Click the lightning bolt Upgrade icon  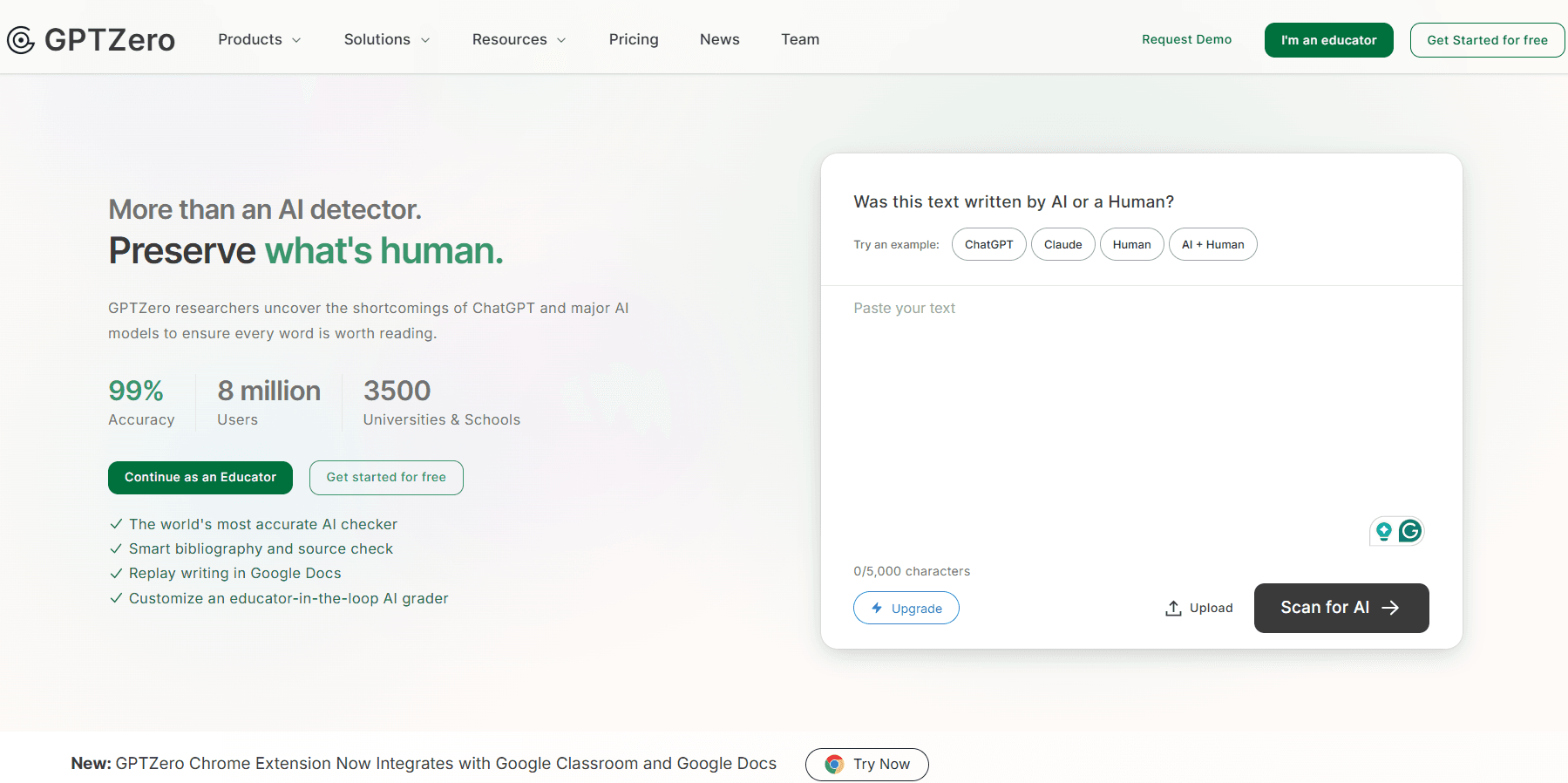coord(877,608)
